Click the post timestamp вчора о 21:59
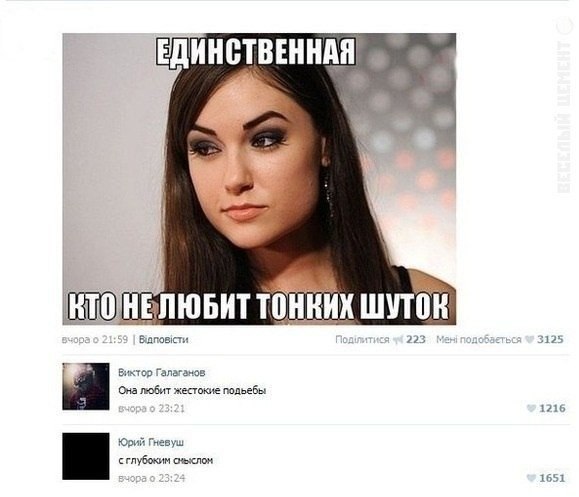This screenshot has width=579, height=497. pyautogui.click(x=95, y=339)
